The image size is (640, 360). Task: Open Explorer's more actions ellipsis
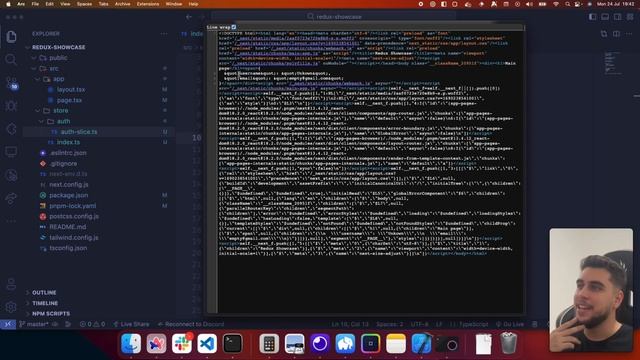(164, 34)
